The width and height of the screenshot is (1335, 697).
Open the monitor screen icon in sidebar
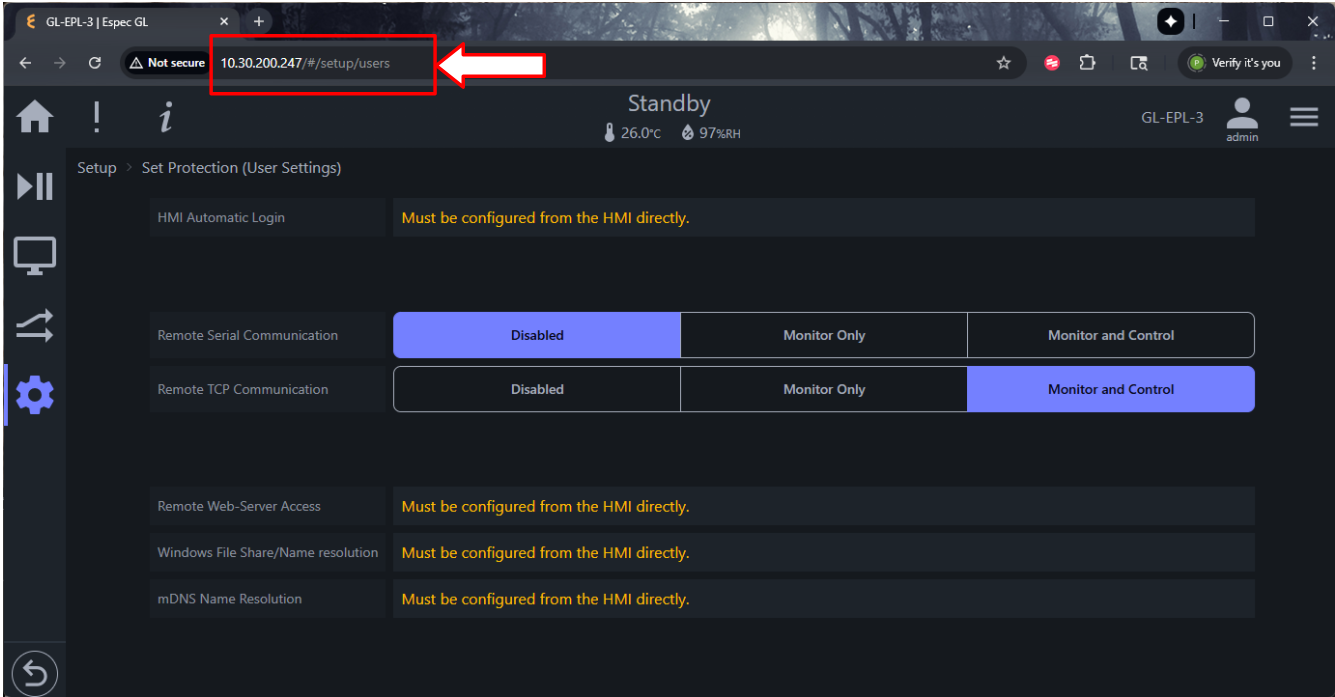click(x=35, y=256)
